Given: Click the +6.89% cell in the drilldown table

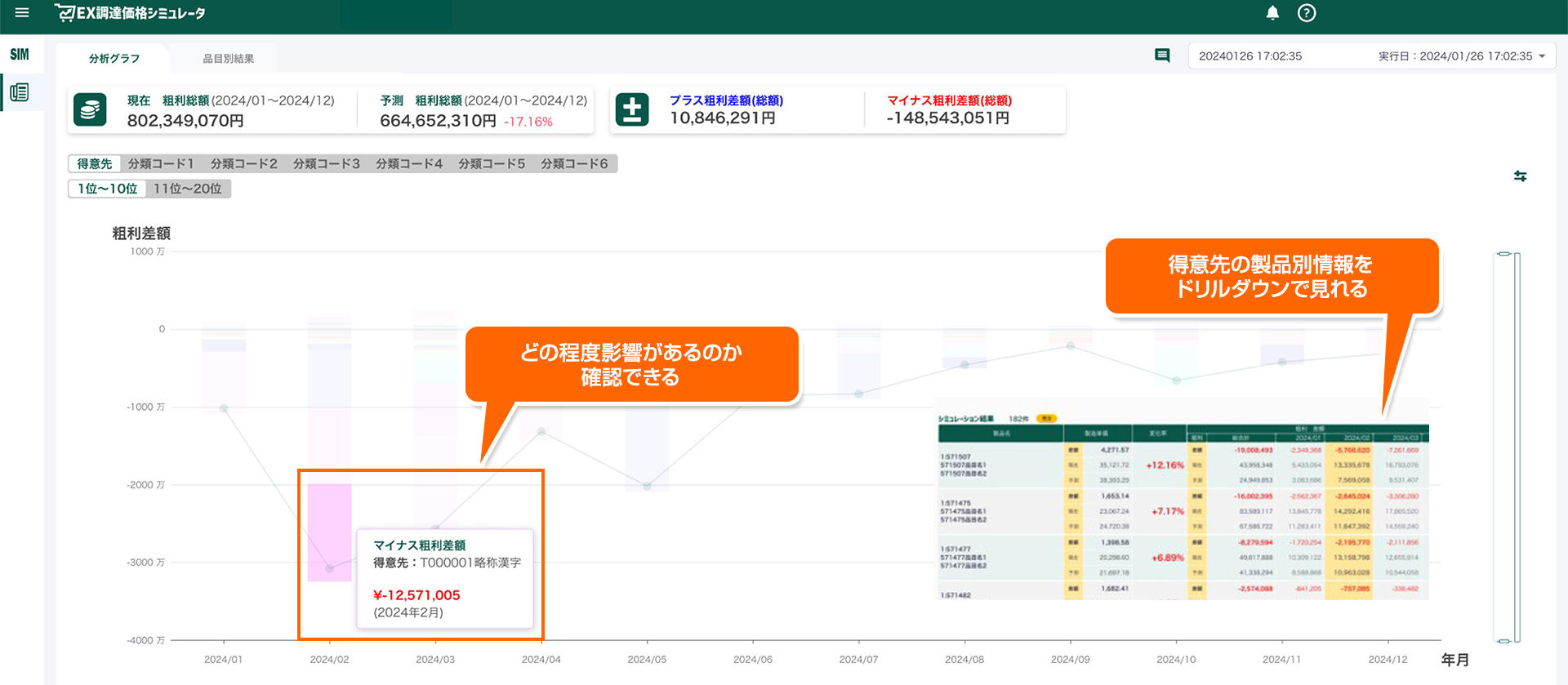Looking at the screenshot, I should click(1167, 558).
